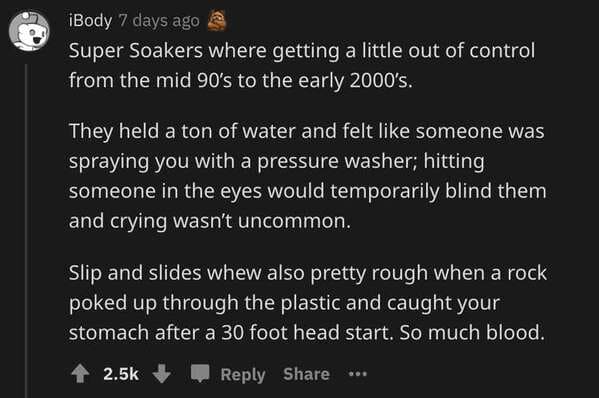Click the 'Super Soakers' opening paragraph
The width and height of the screenshot is (599, 398).
[x=302, y=65]
